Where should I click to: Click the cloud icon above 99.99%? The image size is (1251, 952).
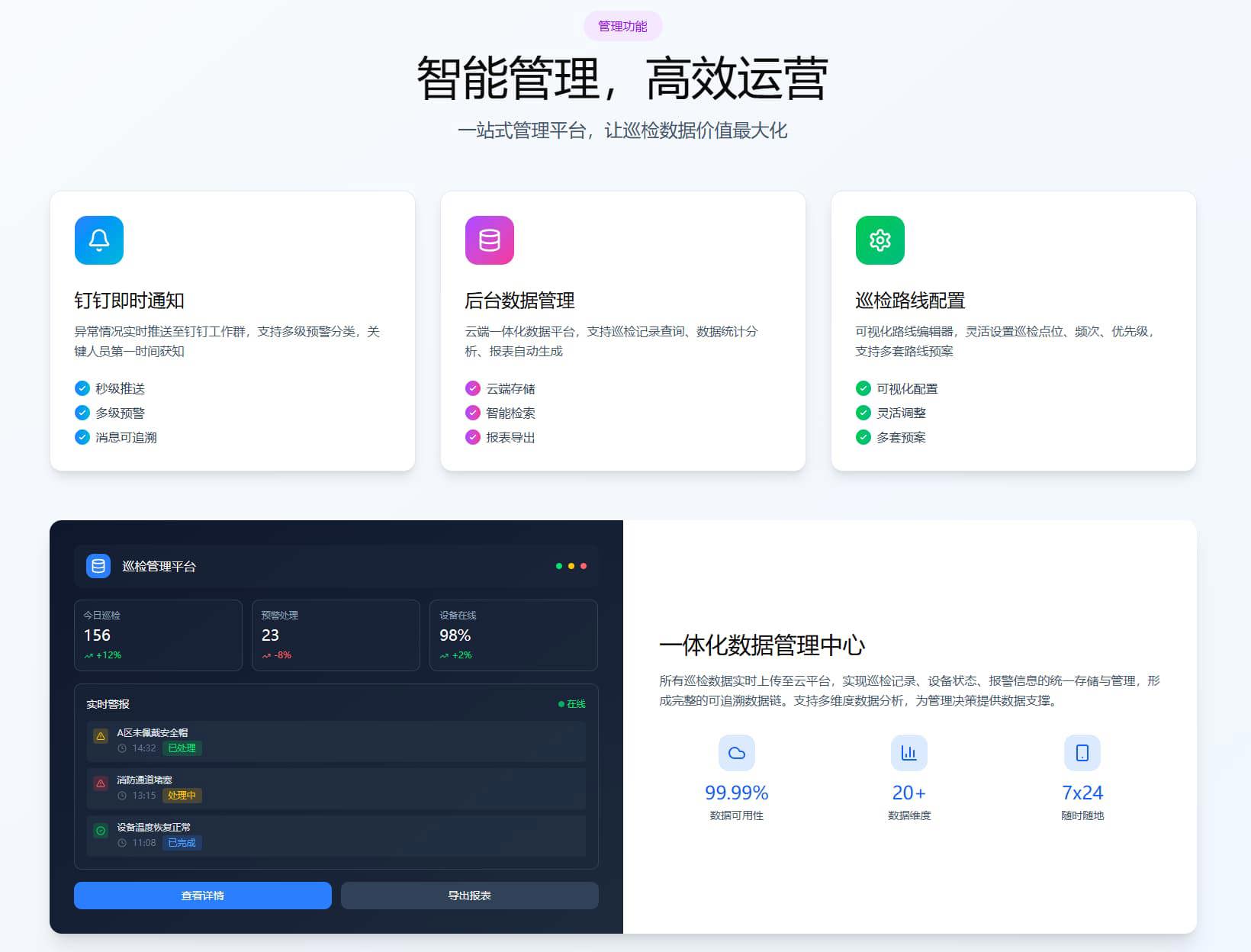[x=737, y=753]
